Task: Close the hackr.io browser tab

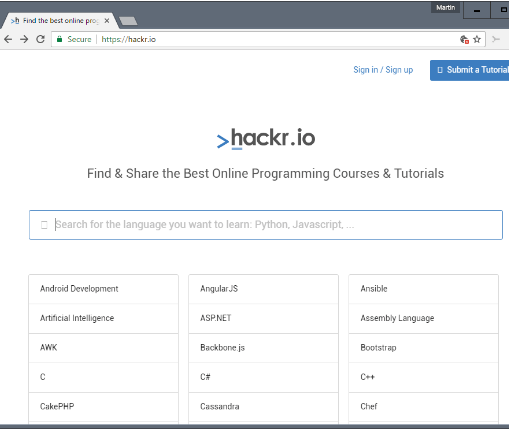Action: [107, 21]
